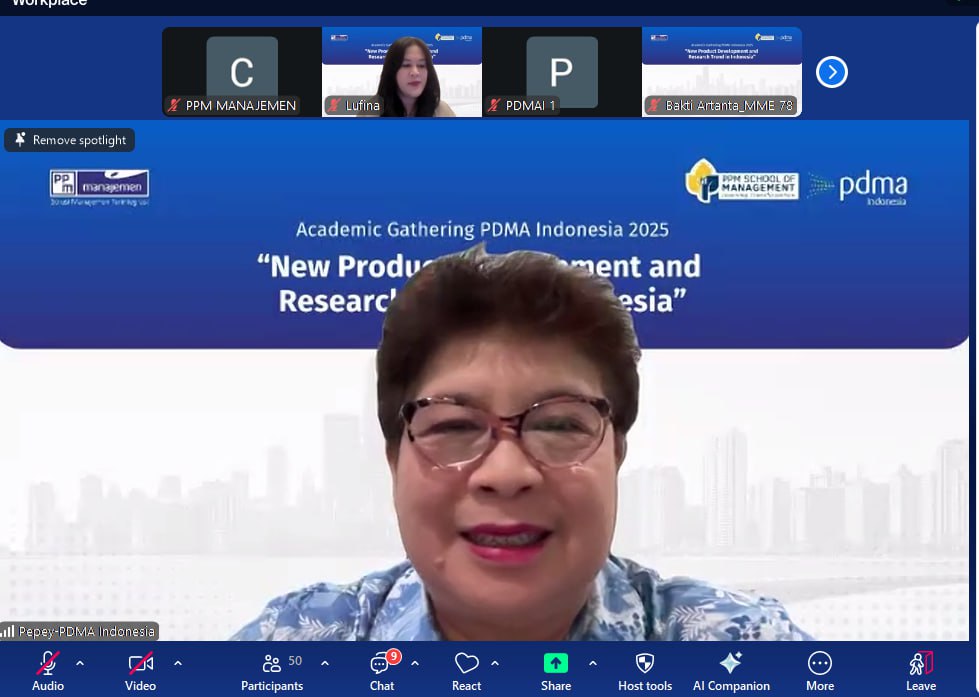Select Bakti Artanta_MME 78 thumbnail
979x697 pixels.
tap(721, 72)
